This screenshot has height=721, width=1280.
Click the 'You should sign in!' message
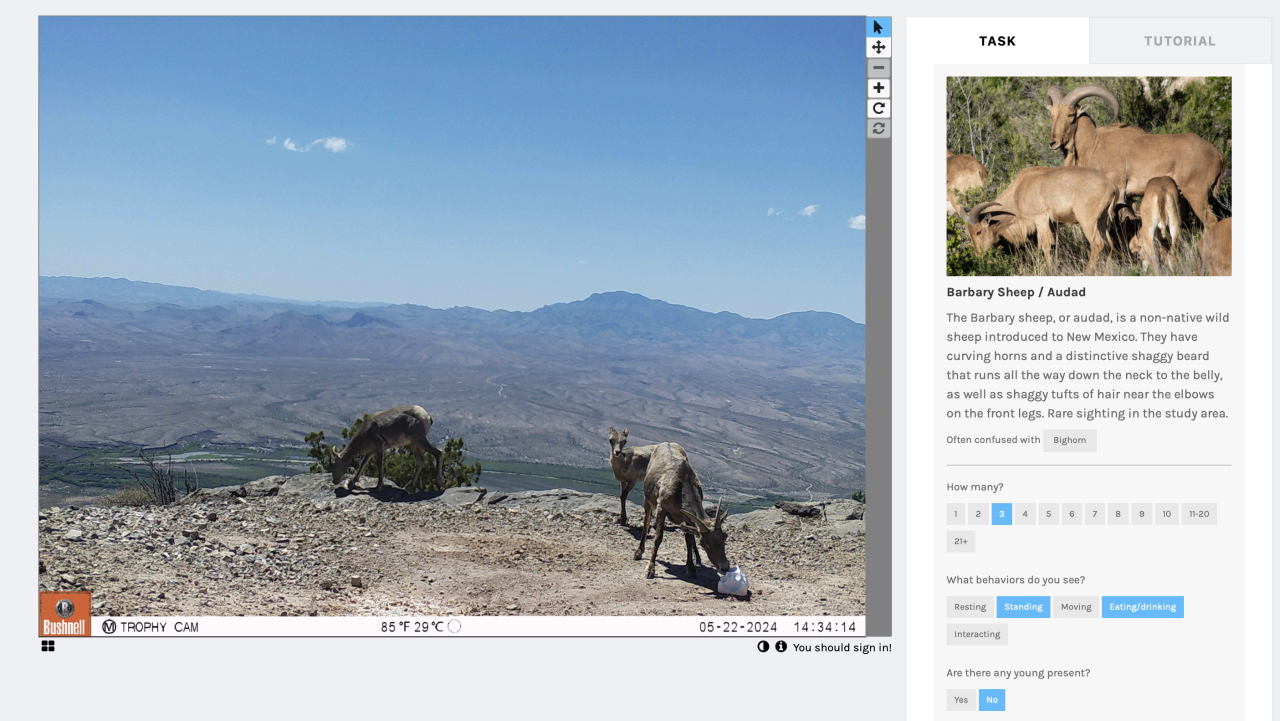(x=842, y=648)
